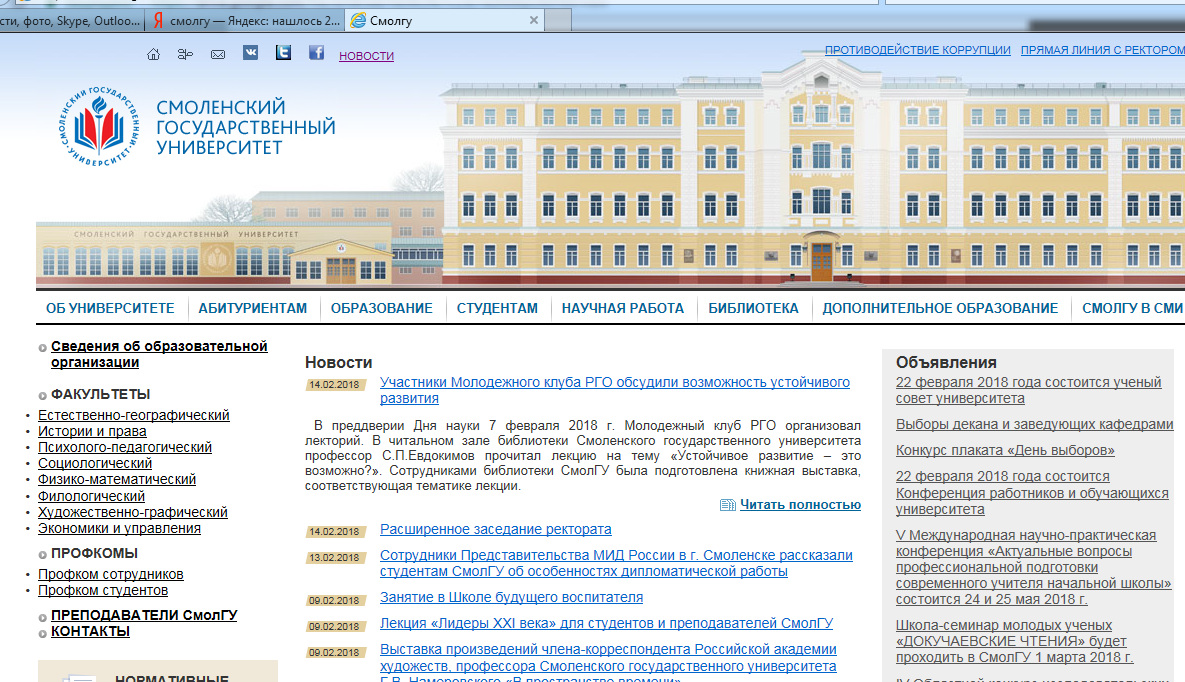Open Расширенное заседание ректората news
1185x682 pixels.
tap(496, 529)
